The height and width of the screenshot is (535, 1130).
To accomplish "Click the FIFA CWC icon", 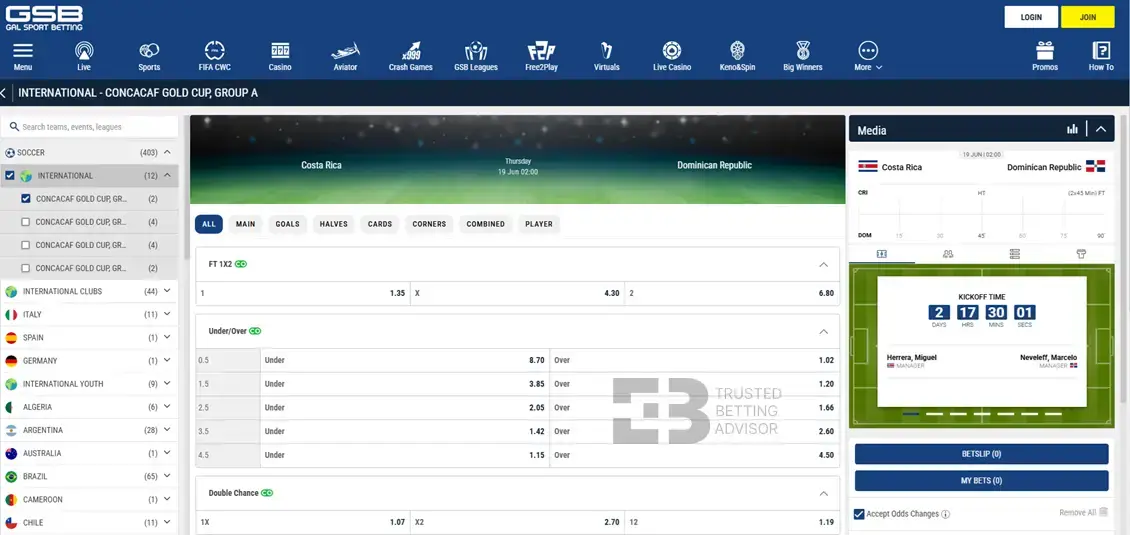I will tap(214, 51).
